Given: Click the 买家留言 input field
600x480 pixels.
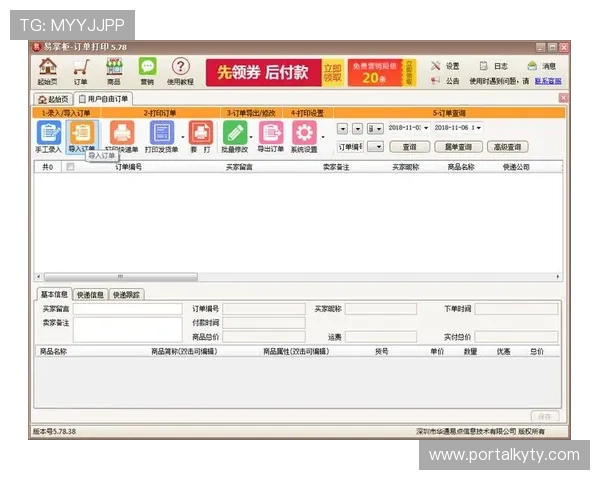Looking at the screenshot, I should pyautogui.click(x=128, y=309).
